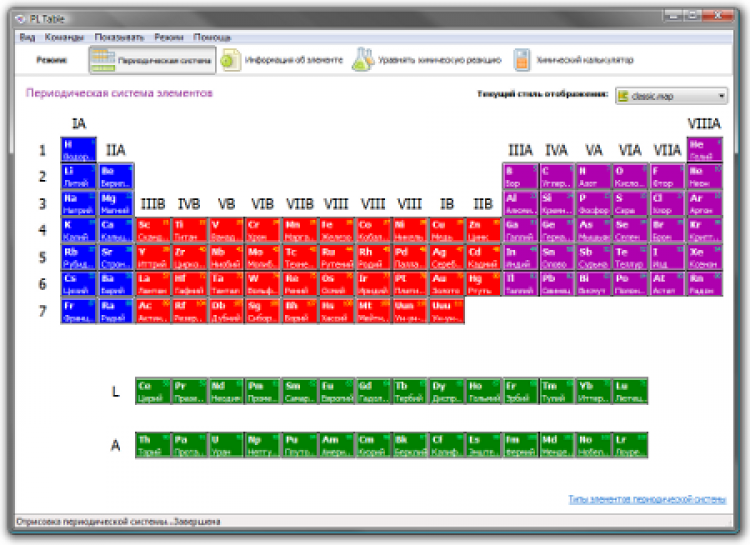Select the lithium Li element cell

pyautogui.click(x=78, y=177)
